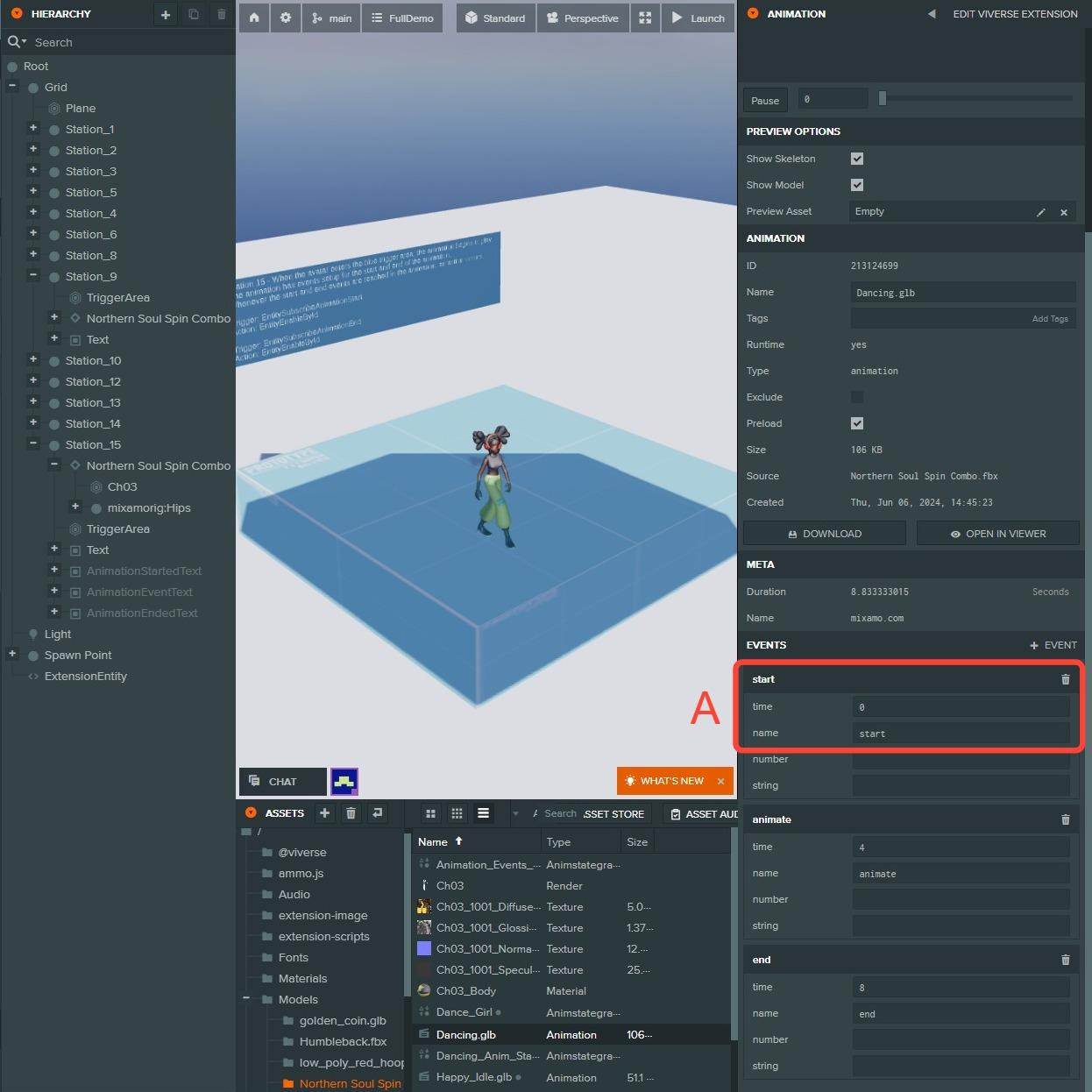Click the home icon in viewport toolbar
This screenshot has width=1092, height=1092.
254,18
